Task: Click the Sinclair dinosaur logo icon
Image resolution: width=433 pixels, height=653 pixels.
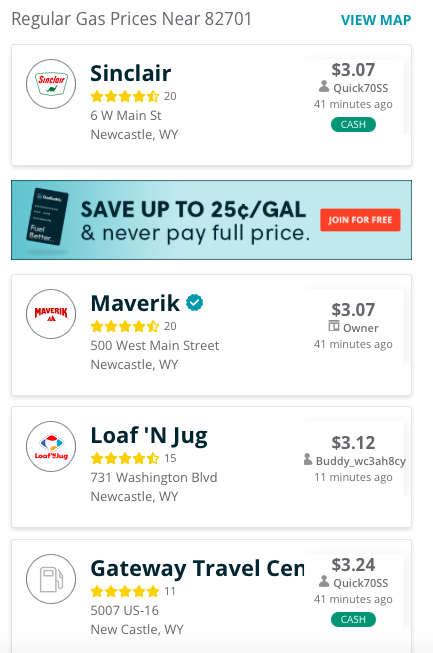Action: pos(51,84)
